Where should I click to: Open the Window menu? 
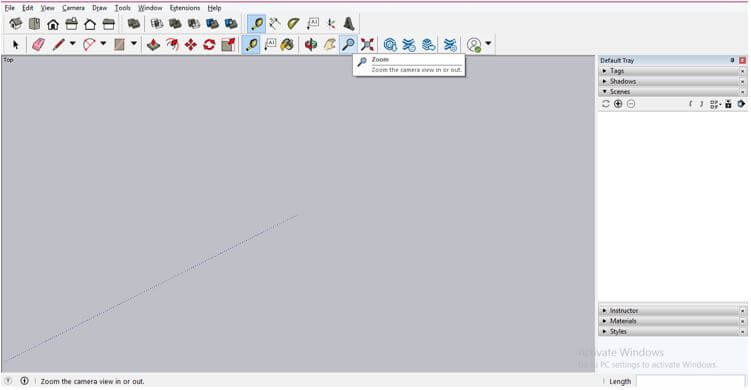(x=150, y=8)
